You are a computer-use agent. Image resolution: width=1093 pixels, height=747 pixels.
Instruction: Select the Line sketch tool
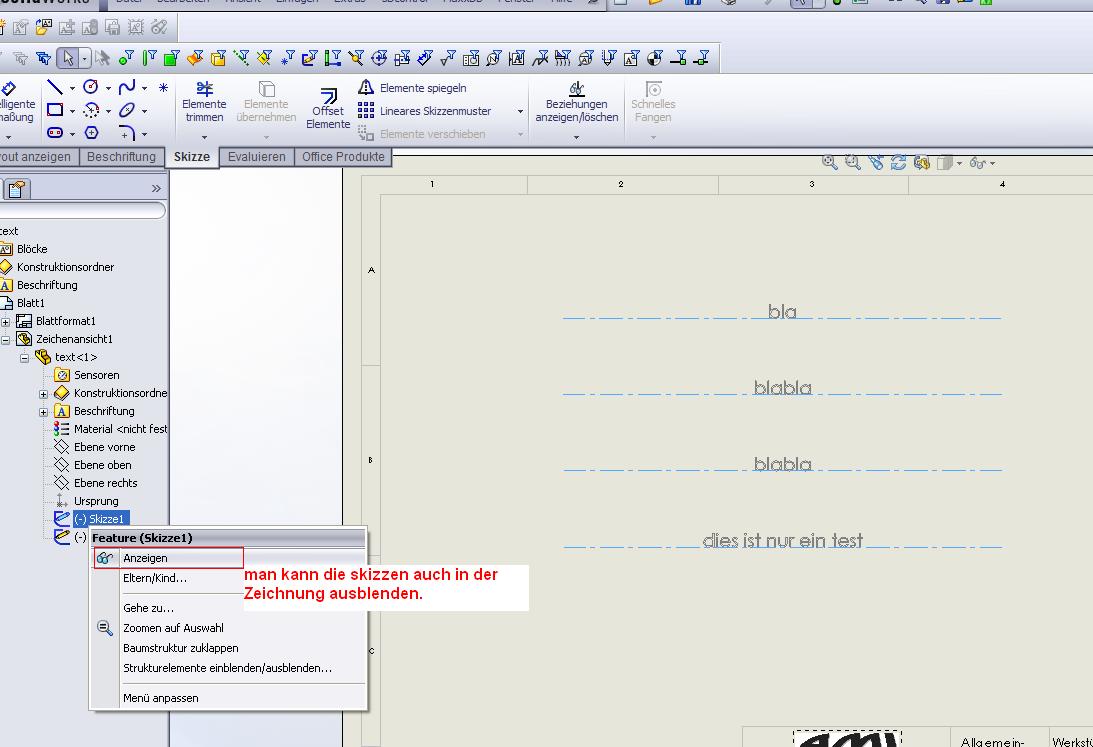coord(55,87)
